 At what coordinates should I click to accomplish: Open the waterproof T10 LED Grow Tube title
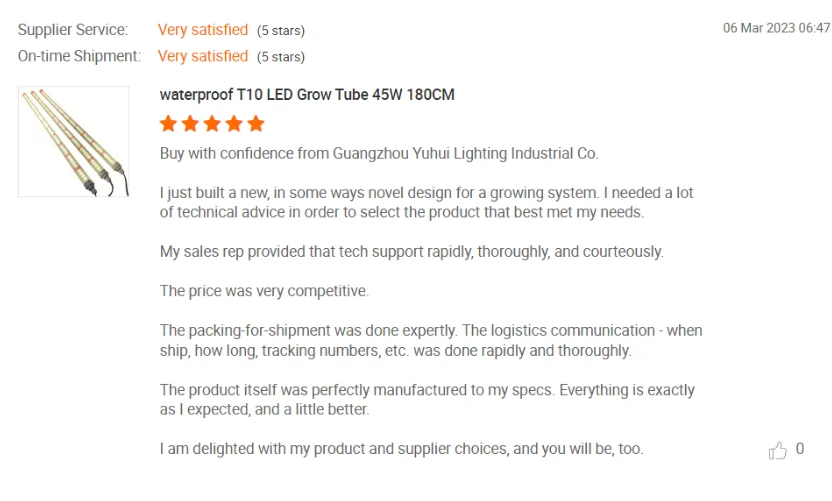point(307,95)
